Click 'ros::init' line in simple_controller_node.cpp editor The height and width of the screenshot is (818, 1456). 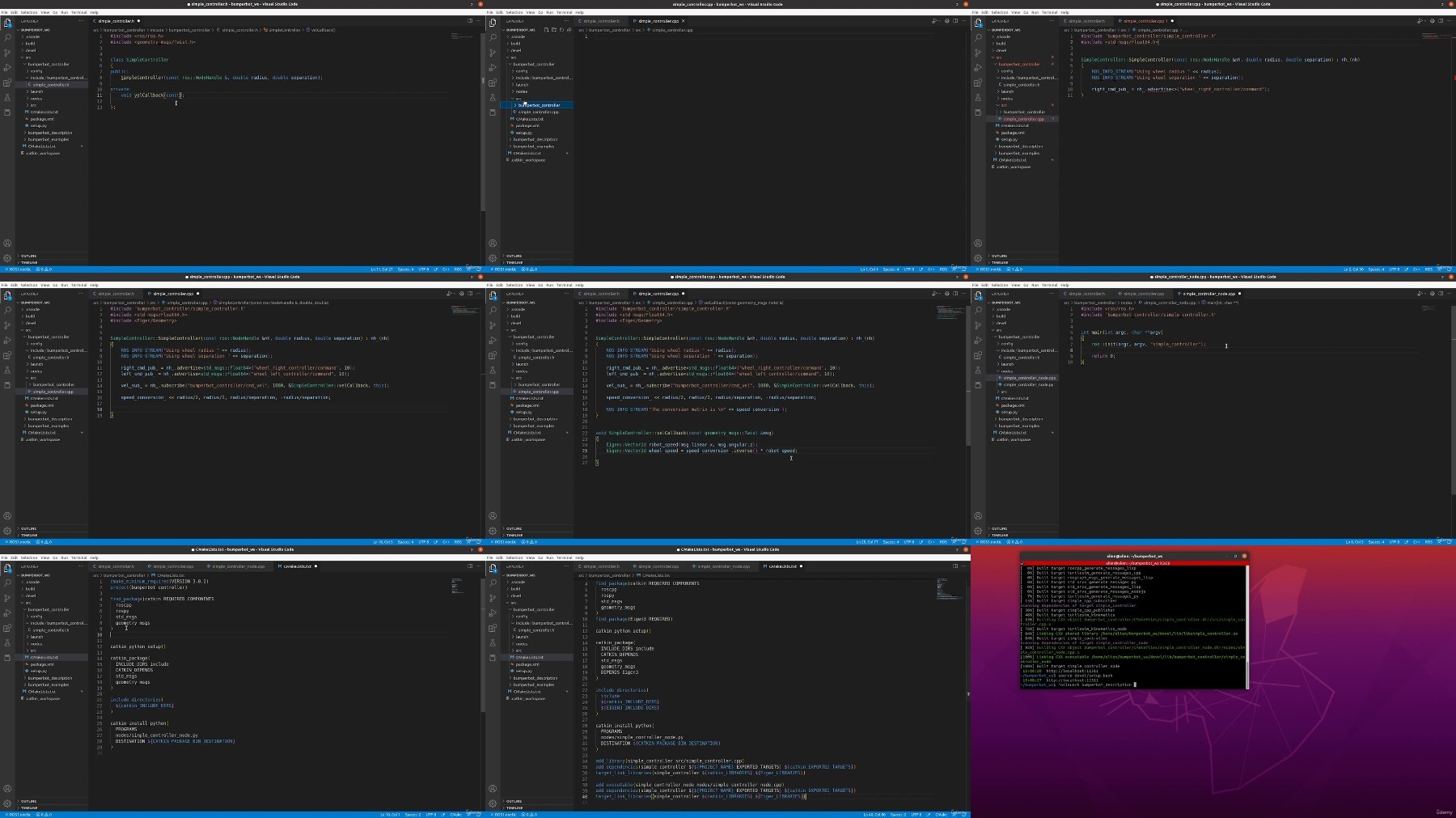[x=1149, y=344]
